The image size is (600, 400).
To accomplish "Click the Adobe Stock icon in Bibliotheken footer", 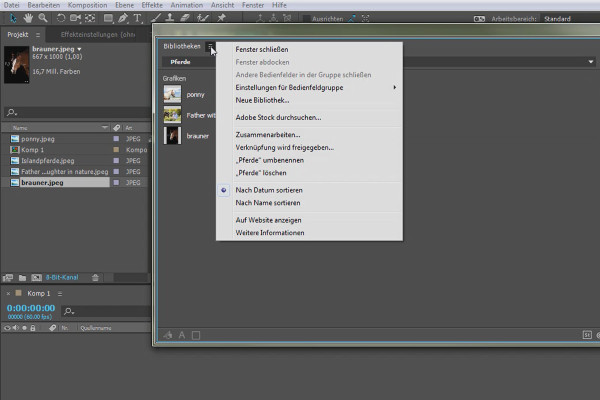I will 587,335.
